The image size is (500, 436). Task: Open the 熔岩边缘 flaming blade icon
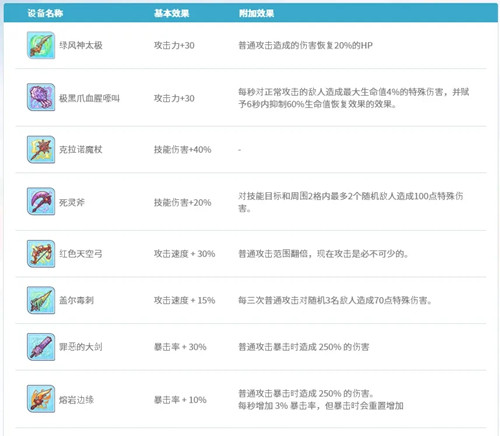click(41, 399)
